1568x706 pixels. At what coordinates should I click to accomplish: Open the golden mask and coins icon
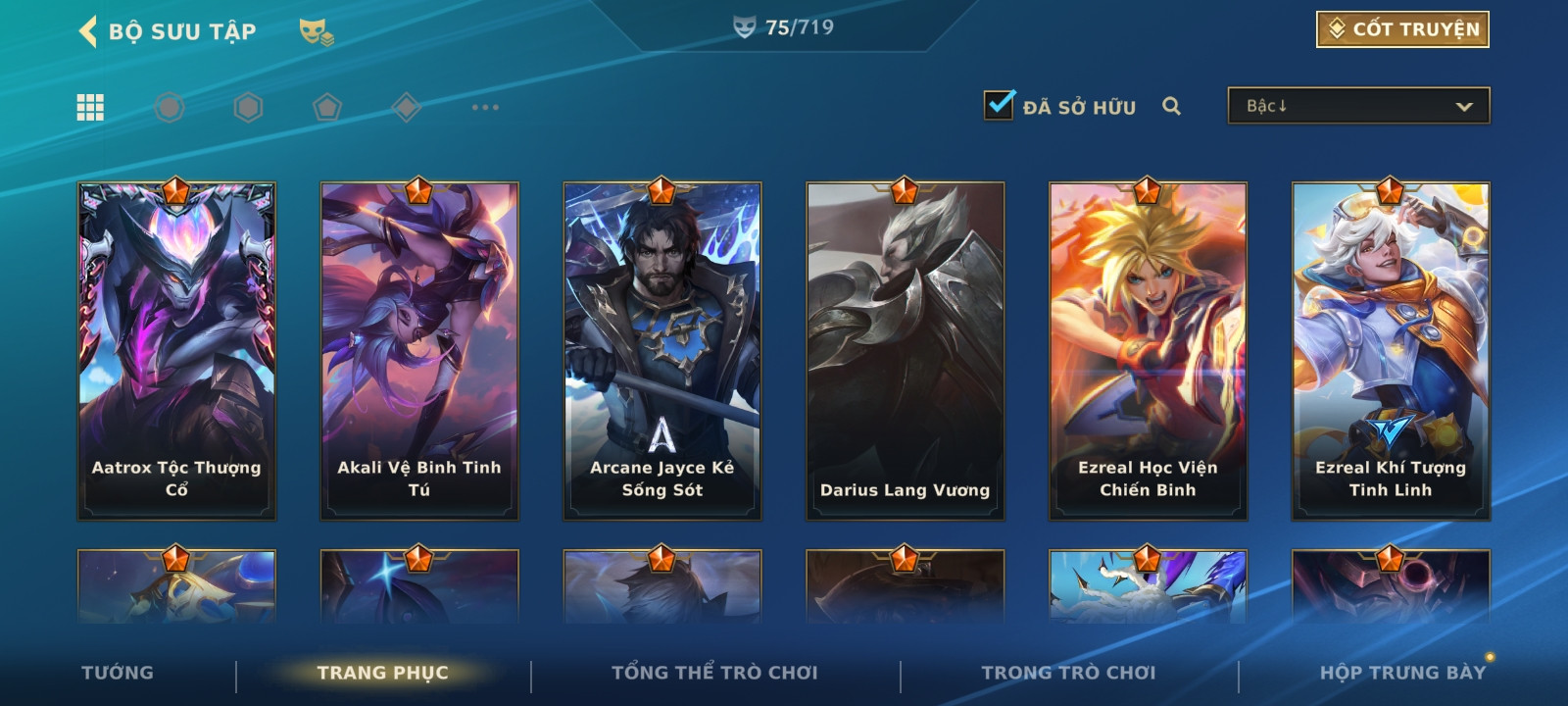[317, 32]
